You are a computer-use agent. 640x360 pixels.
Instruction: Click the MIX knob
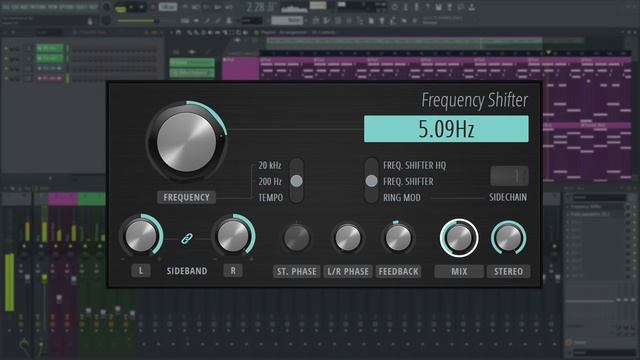click(x=459, y=238)
